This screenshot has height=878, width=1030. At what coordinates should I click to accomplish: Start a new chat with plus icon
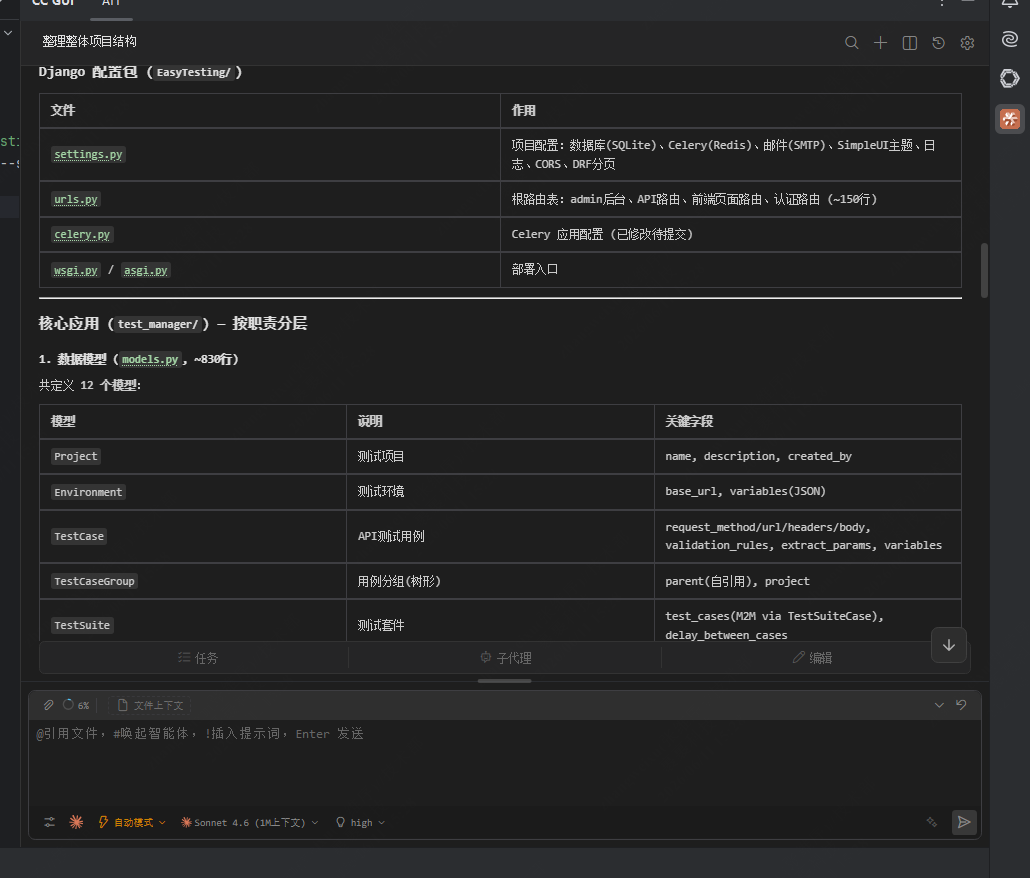[x=880, y=43]
